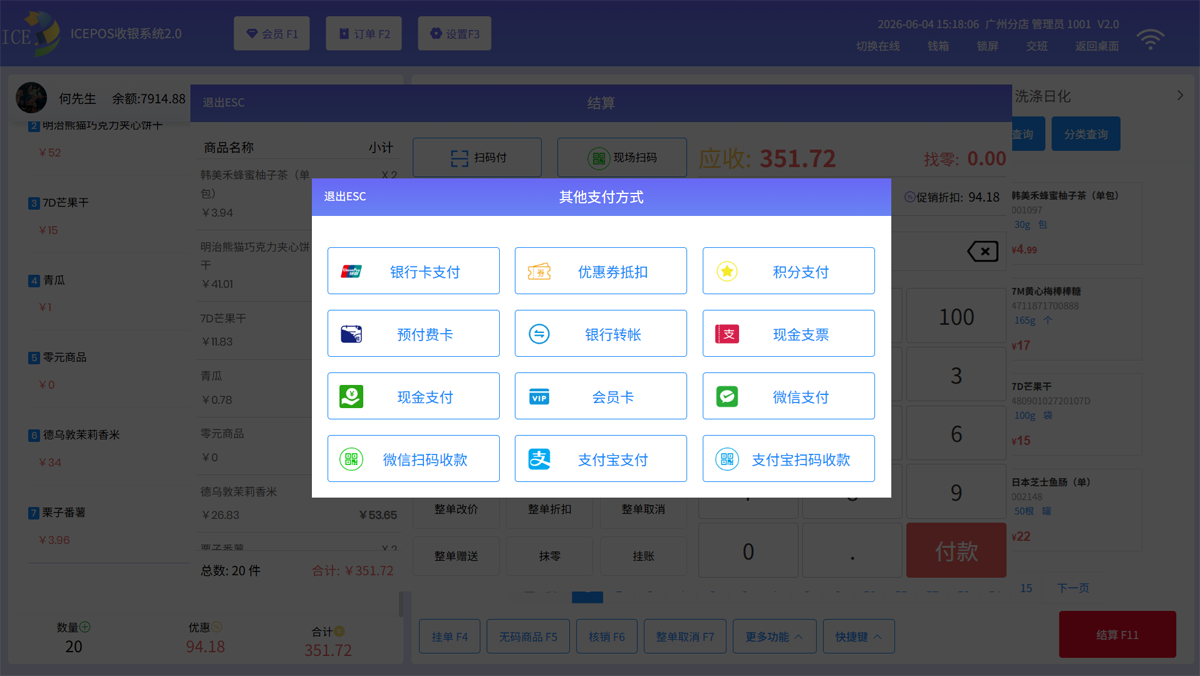Click the plus icon beside 数量

click(85, 627)
